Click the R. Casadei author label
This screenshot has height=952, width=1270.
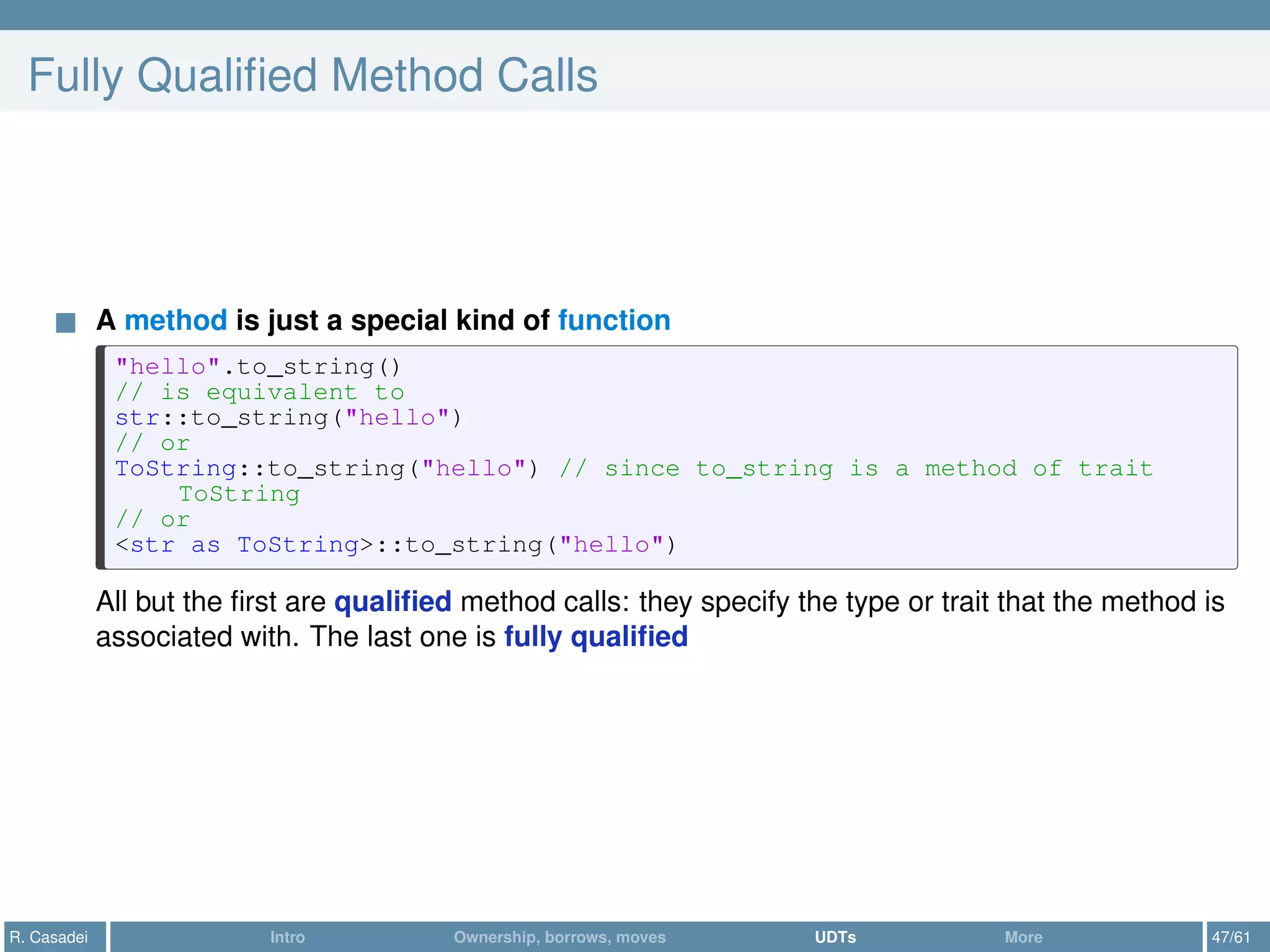click(x=50, y=937)
